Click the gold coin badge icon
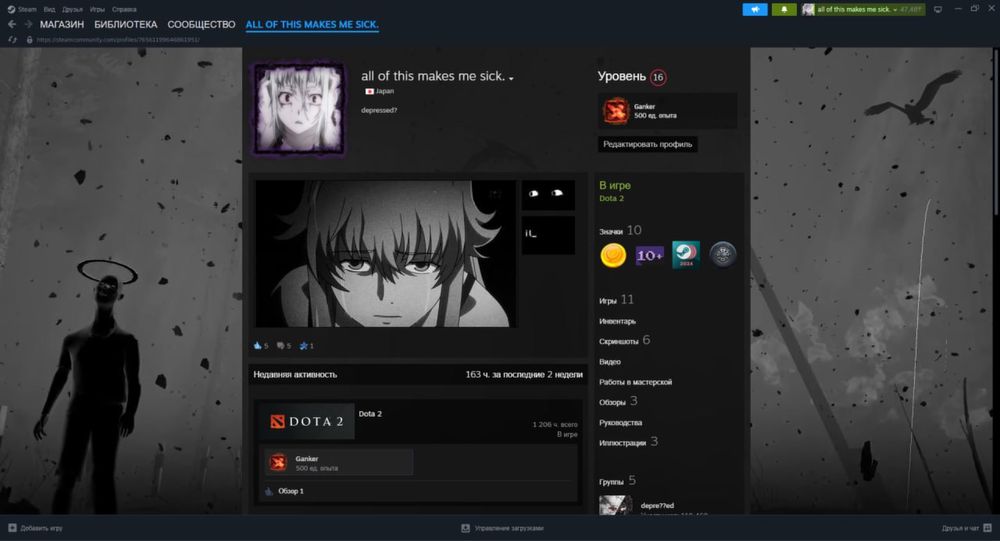Screen dimensions: 1000x541 coord(613,255)
